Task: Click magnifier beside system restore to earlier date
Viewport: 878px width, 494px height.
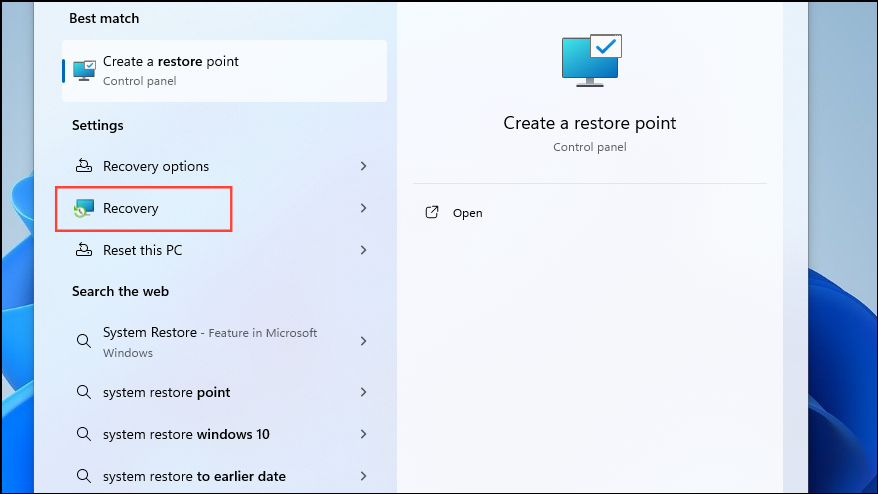Action: [84, 476]
